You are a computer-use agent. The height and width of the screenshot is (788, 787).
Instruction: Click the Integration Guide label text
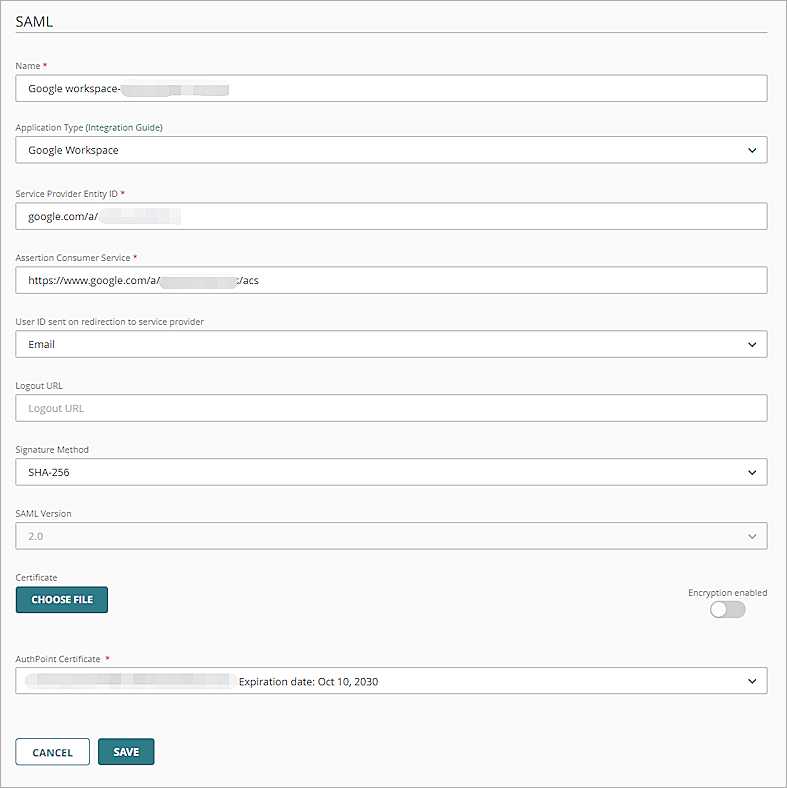tap(127, 128)
